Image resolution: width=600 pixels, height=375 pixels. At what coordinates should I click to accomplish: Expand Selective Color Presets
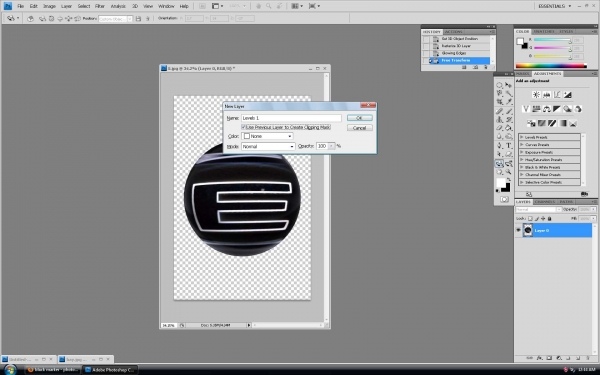[x=522, y=182]
